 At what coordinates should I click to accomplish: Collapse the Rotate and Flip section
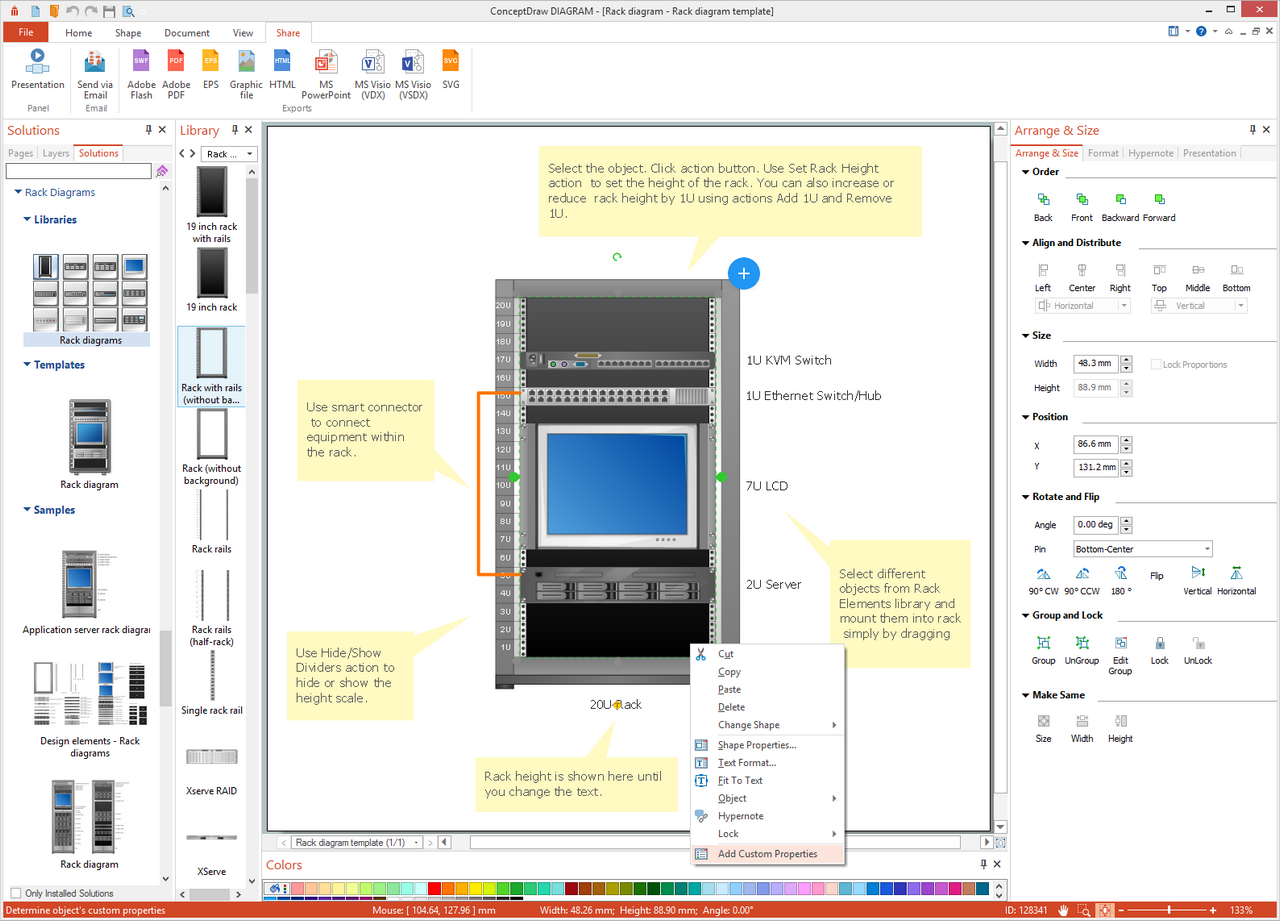(x=1026, y=497)
